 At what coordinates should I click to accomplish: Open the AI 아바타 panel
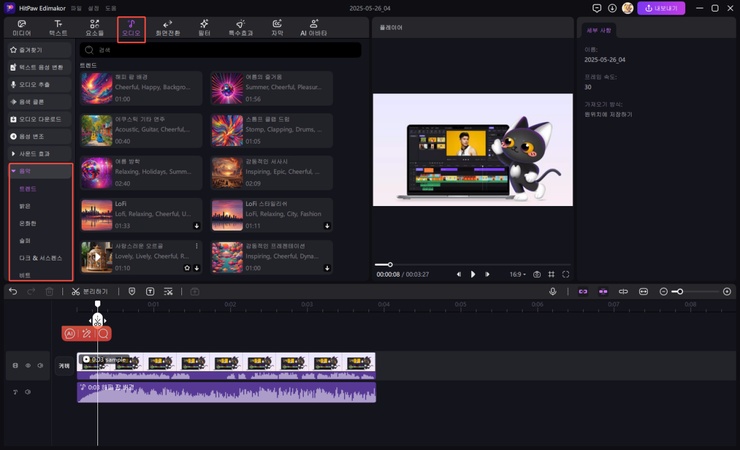313,27
